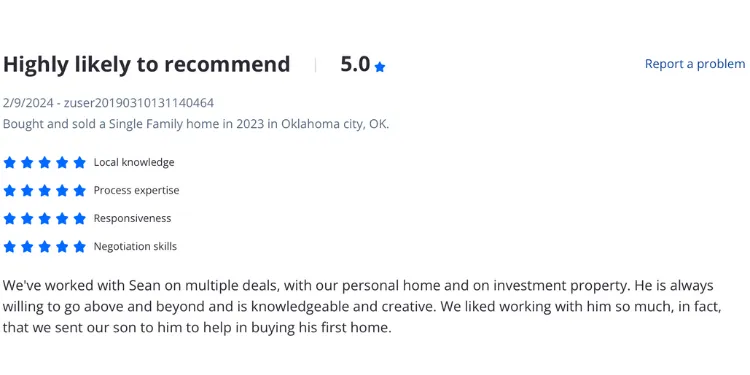Click the Negotiation skills label
Image resolution: width=750 pixels, height=375 pixels.
pos(135,247)
